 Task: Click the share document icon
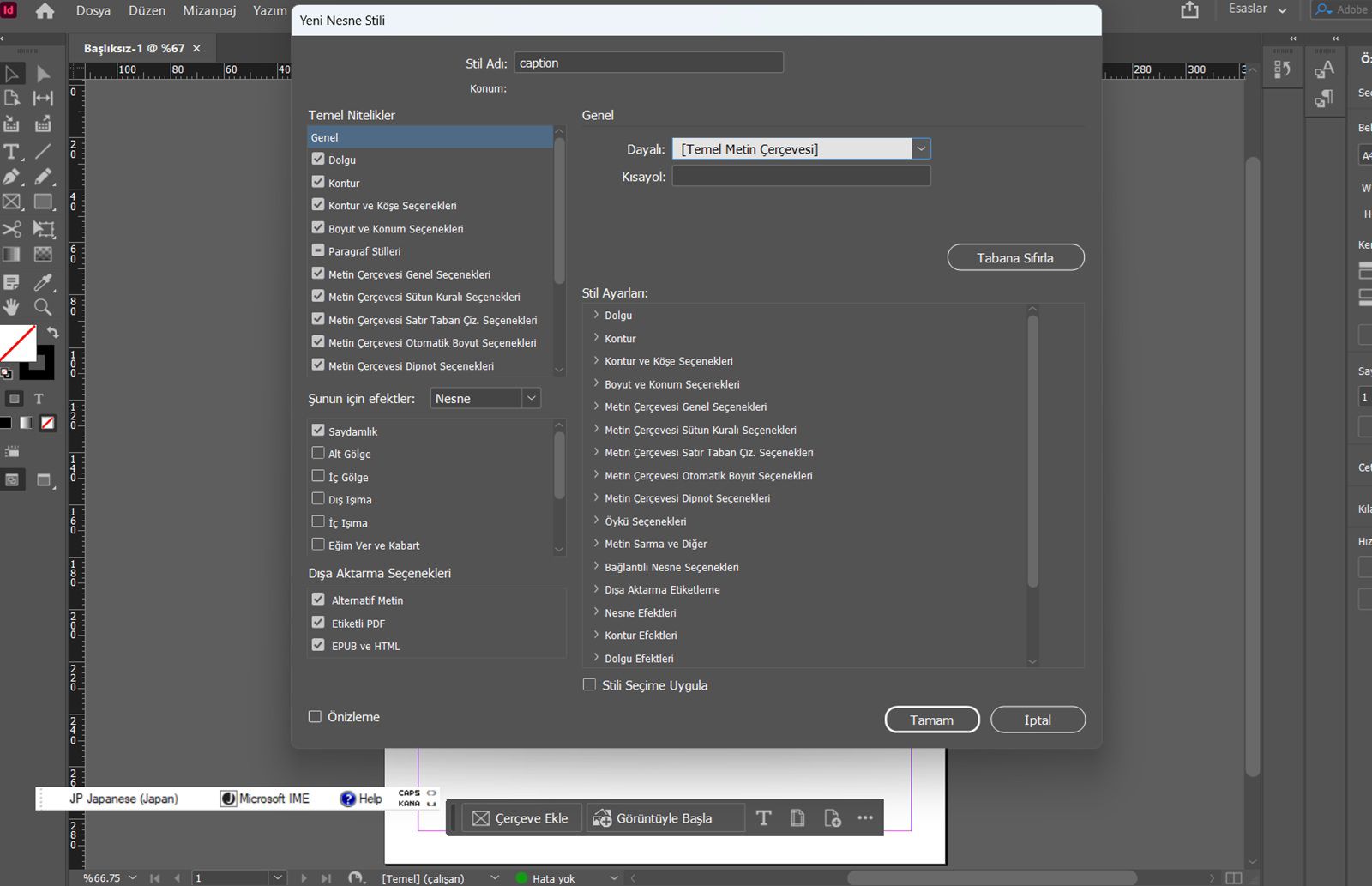click(x=1190, y=10)
